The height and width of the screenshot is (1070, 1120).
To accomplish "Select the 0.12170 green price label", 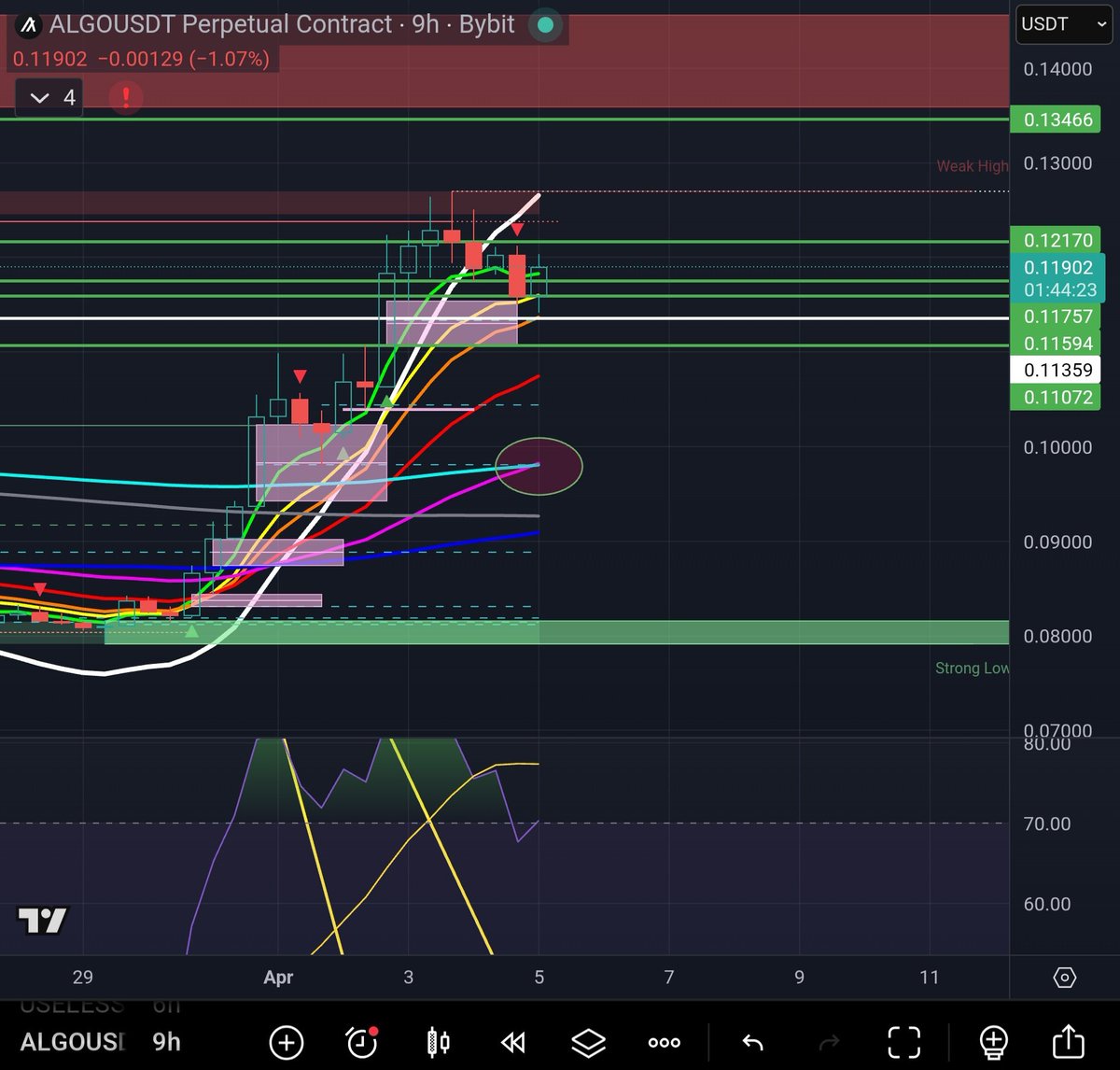I will pyautogui.click(x=1057, y=240).
